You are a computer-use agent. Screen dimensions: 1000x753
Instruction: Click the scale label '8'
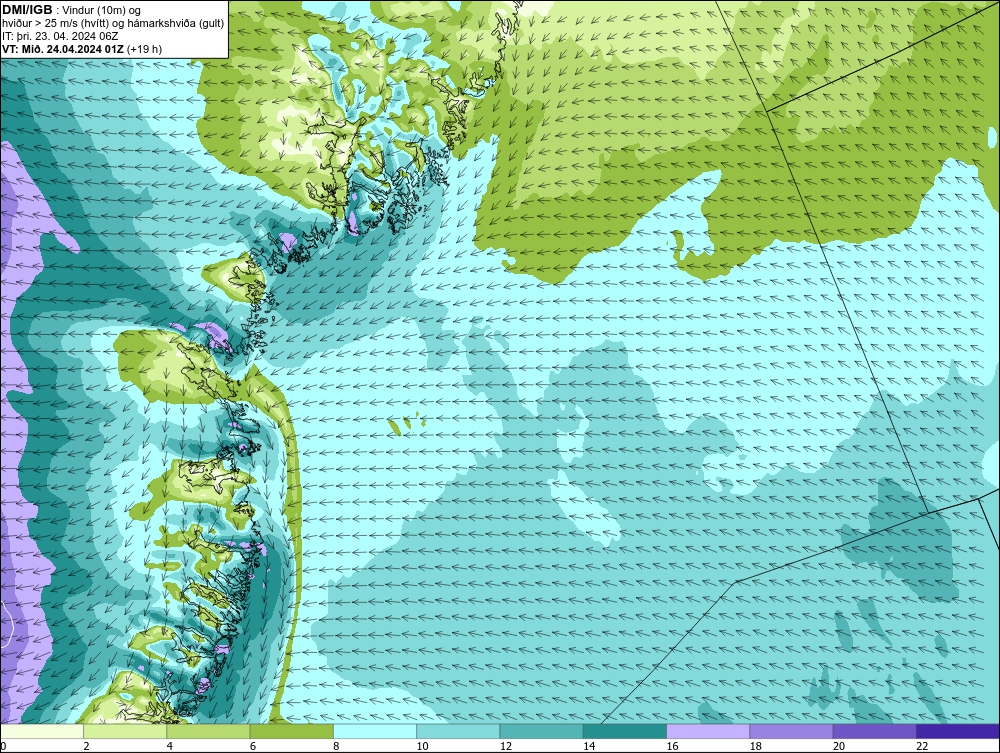tap(336, 746)
